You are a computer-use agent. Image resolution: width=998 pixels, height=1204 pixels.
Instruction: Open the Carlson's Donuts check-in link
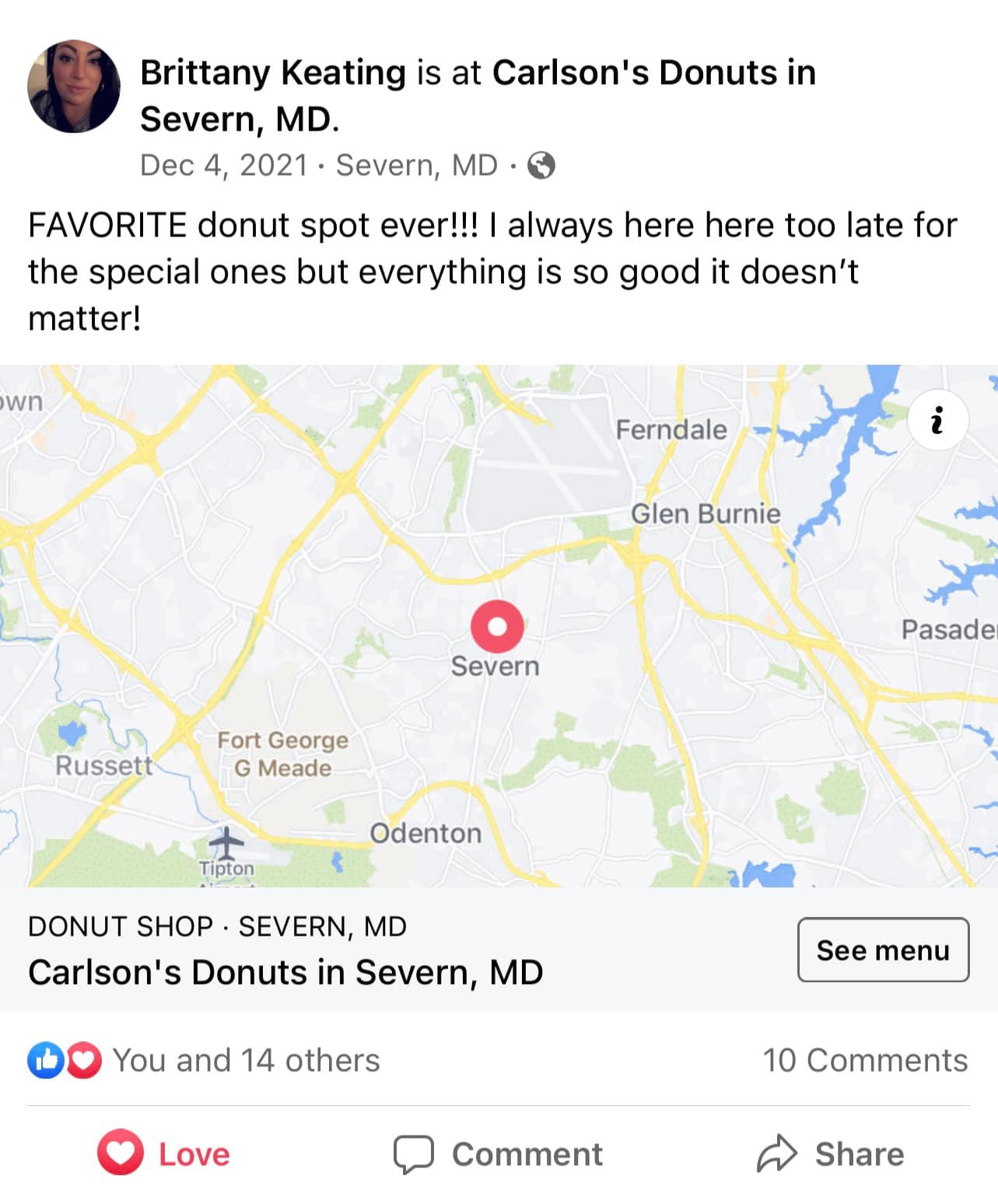[x=653, y=72]
